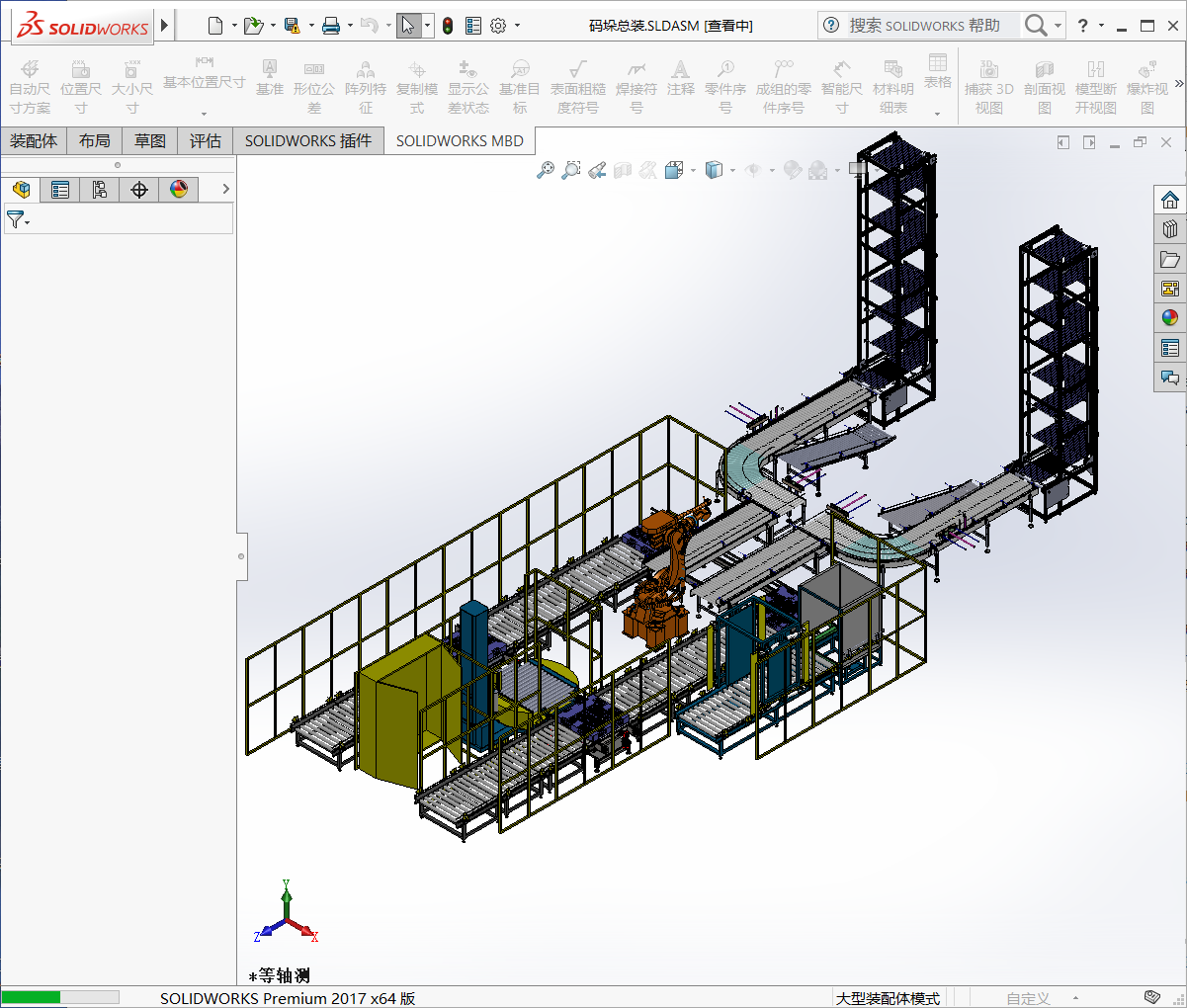The height and width of the screenshot is (1008, 1187).
Task: Click the XYZ orientation triad
Action: 287,912
